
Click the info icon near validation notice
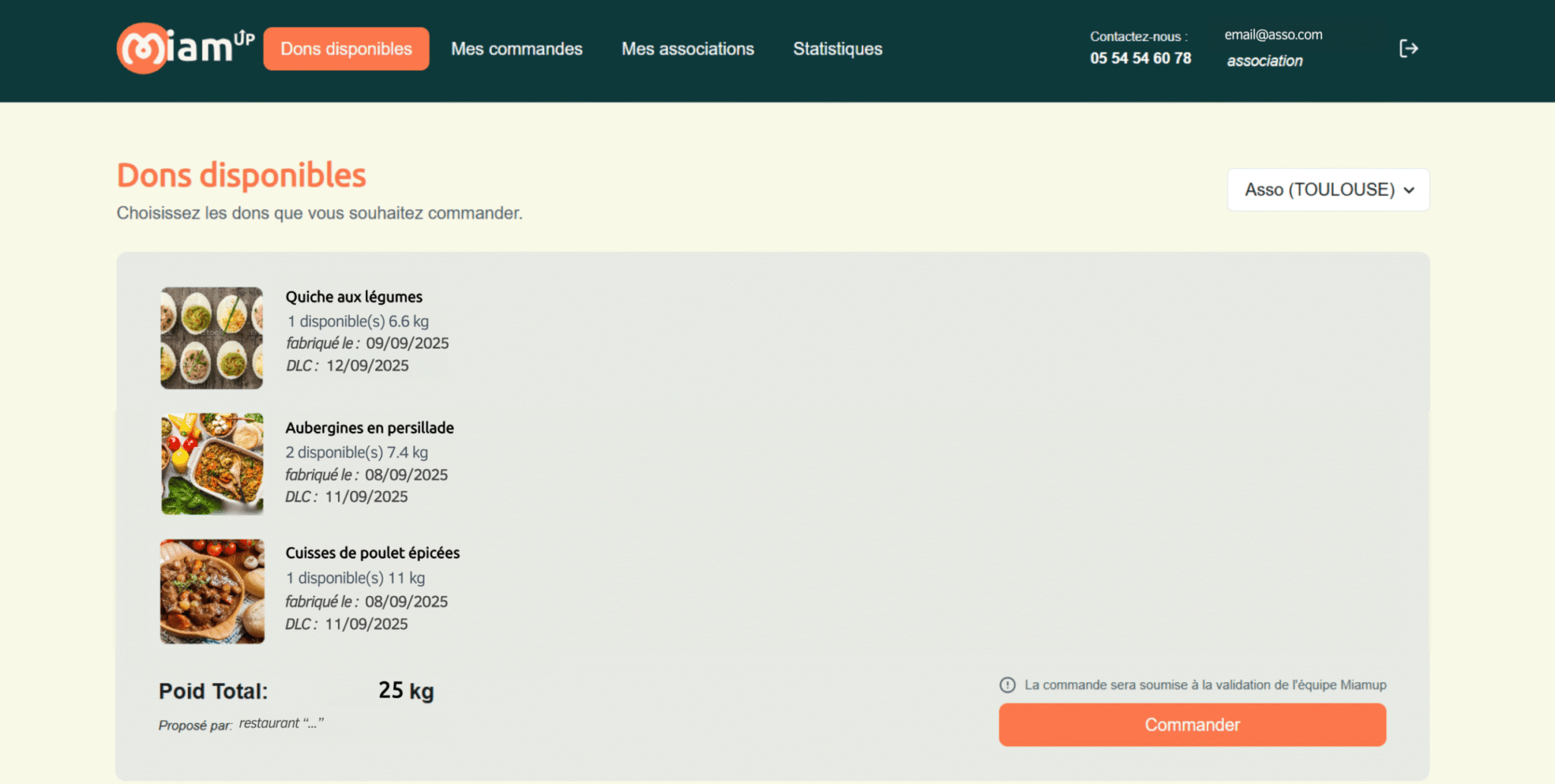point(1007,685)
